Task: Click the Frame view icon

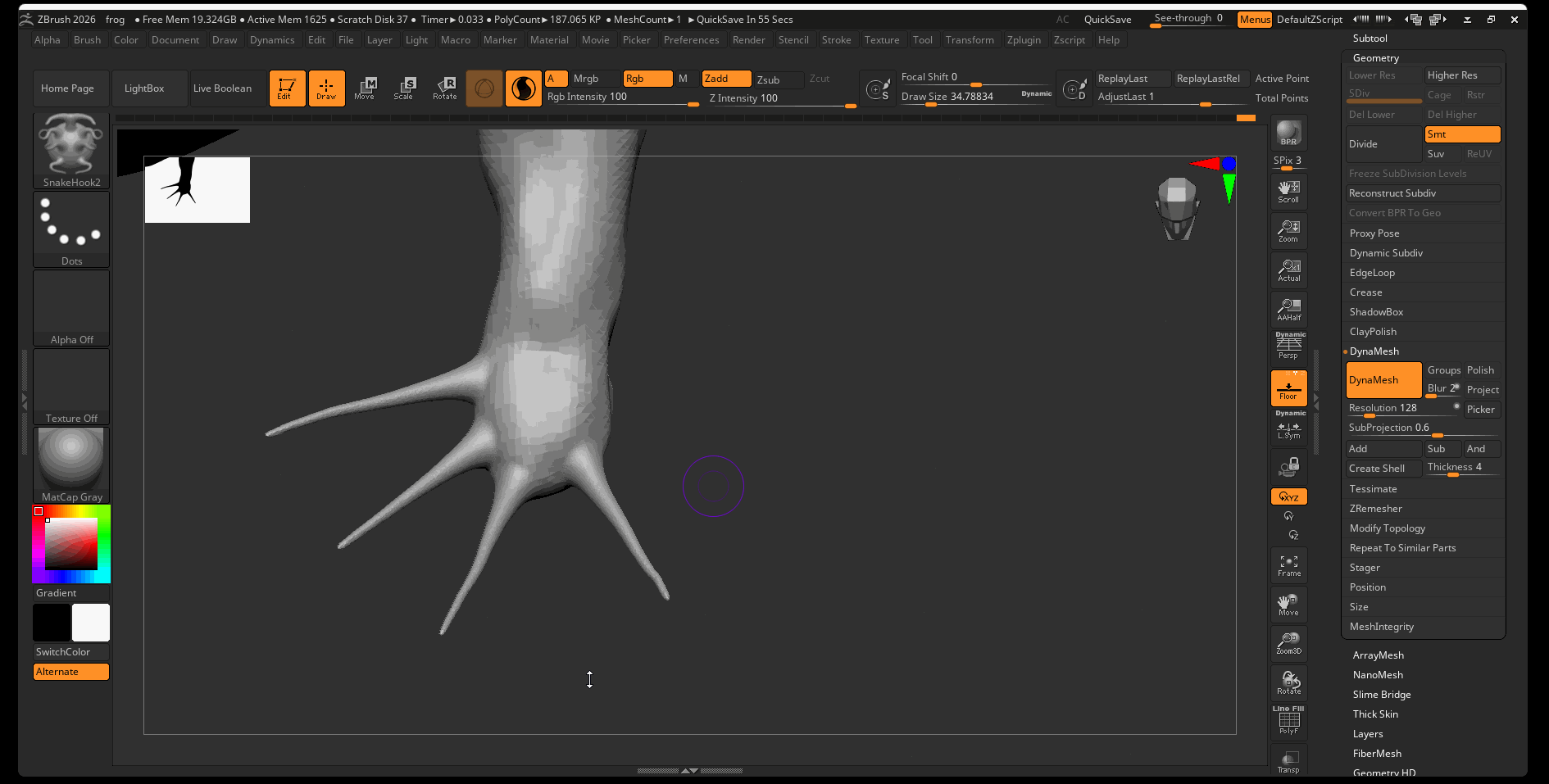Action: click(x=1288, y=565)
